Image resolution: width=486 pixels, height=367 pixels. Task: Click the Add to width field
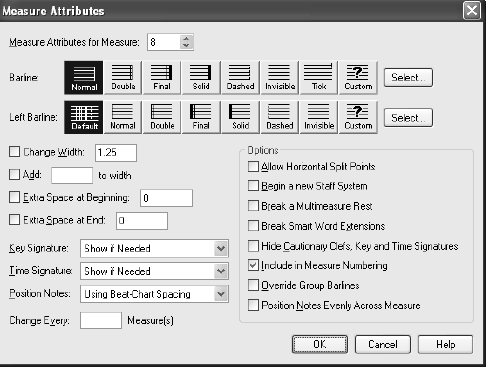72,175
